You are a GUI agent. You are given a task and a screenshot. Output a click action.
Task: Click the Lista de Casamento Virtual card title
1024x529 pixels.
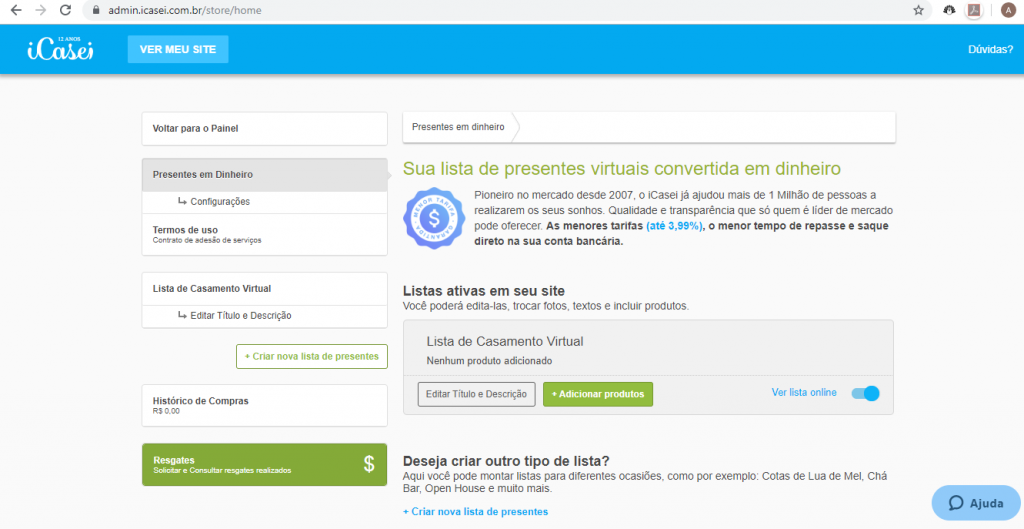coord(505,341)
